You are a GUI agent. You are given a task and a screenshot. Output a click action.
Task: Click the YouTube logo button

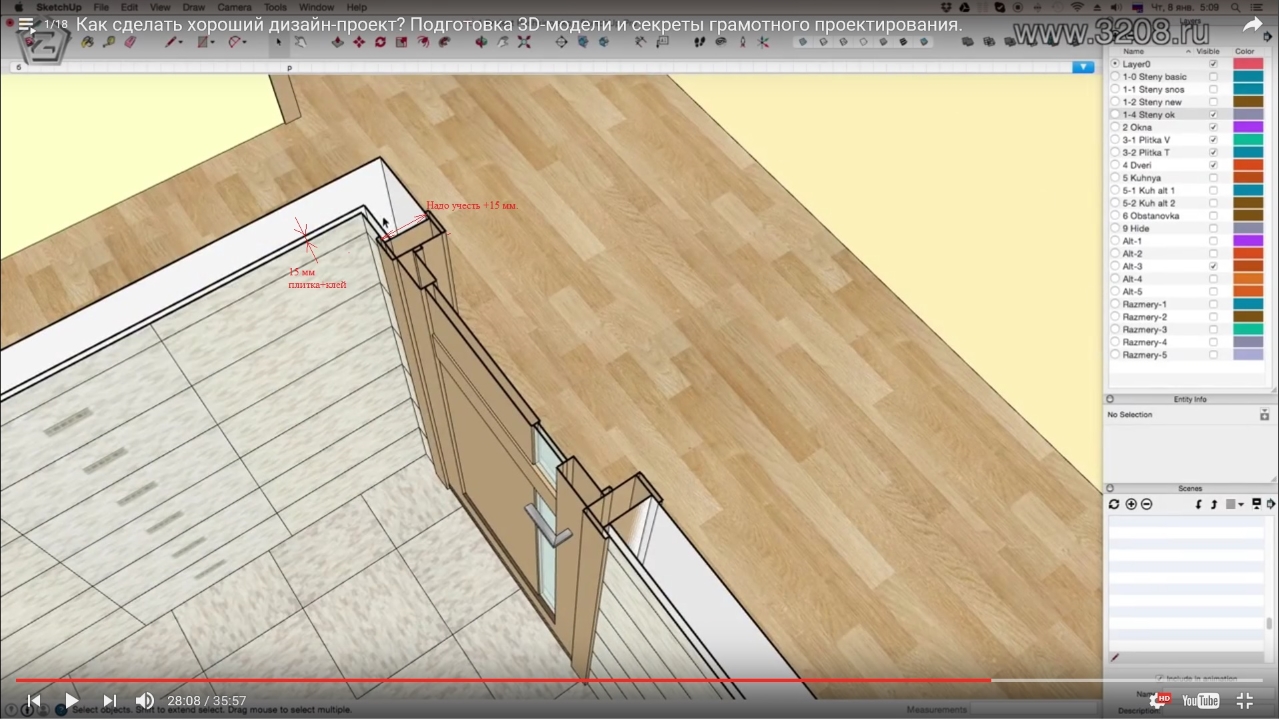coord(1200,701)
